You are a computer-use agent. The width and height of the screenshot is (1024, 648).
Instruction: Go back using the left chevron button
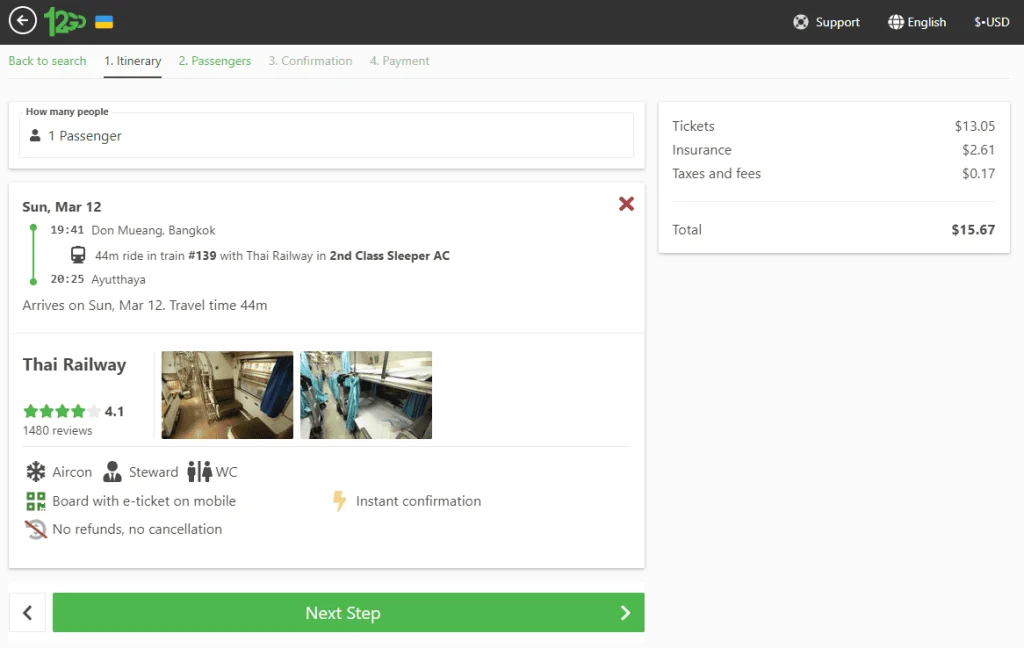click(x=27, y=613)
